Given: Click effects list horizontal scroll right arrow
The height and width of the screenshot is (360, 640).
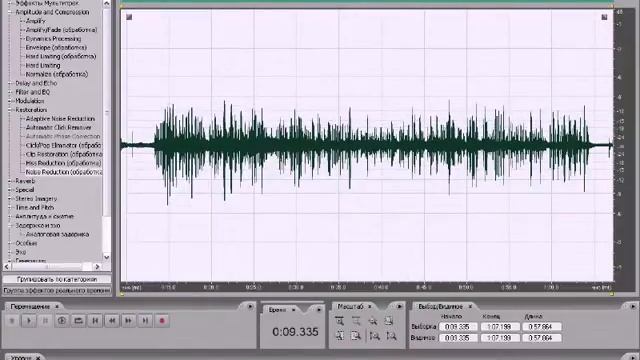Looking at the screenshot, I should [97, 267].
